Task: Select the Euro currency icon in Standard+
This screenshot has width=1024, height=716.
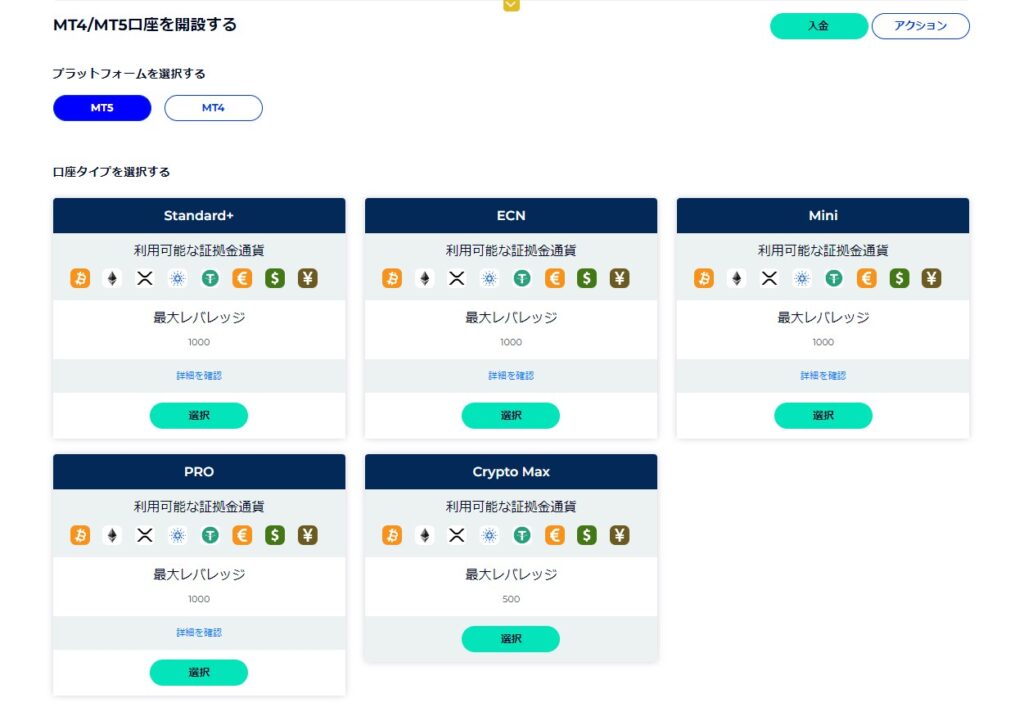Action: pos(241,278)
